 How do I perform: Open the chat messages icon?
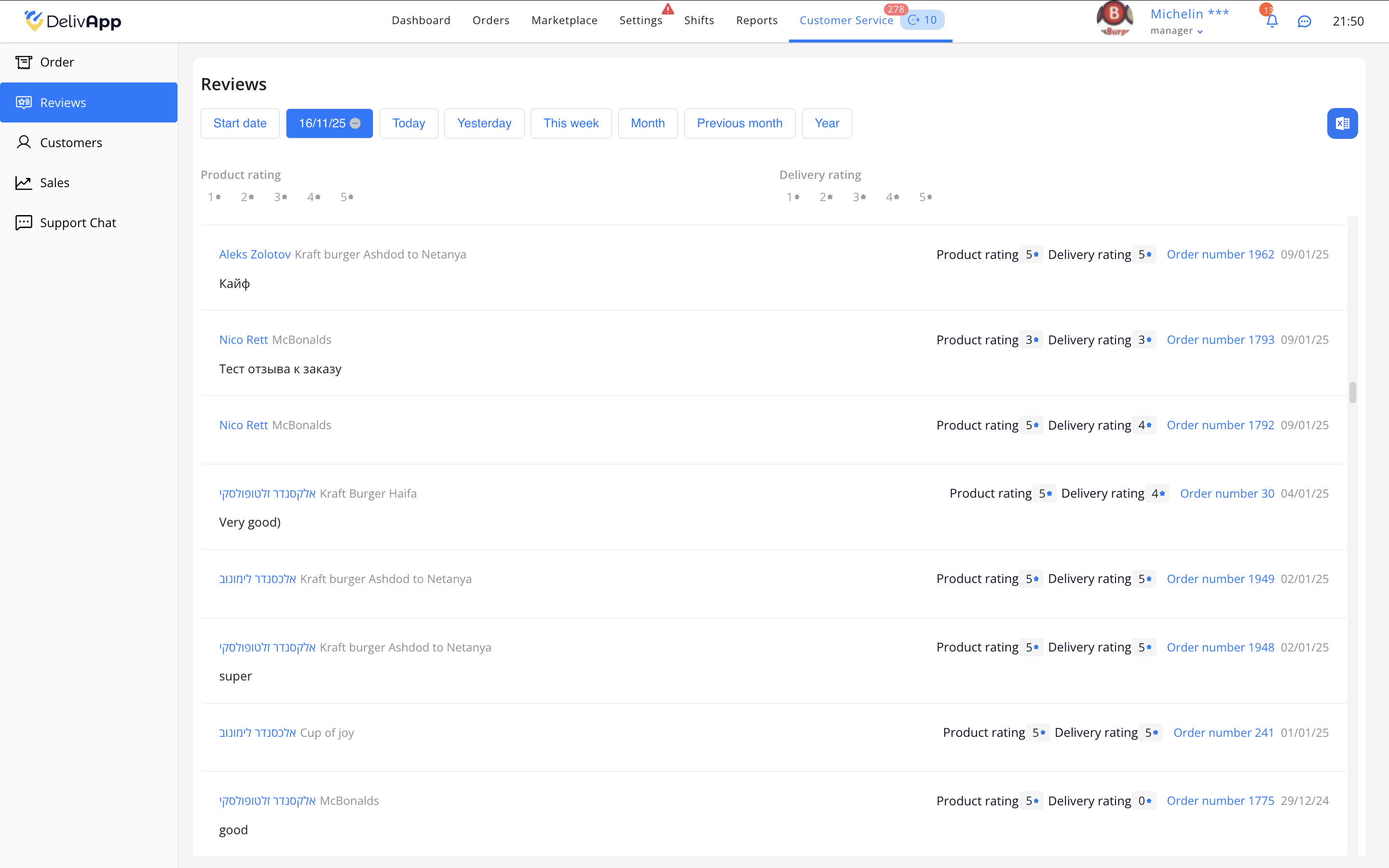1304,21
